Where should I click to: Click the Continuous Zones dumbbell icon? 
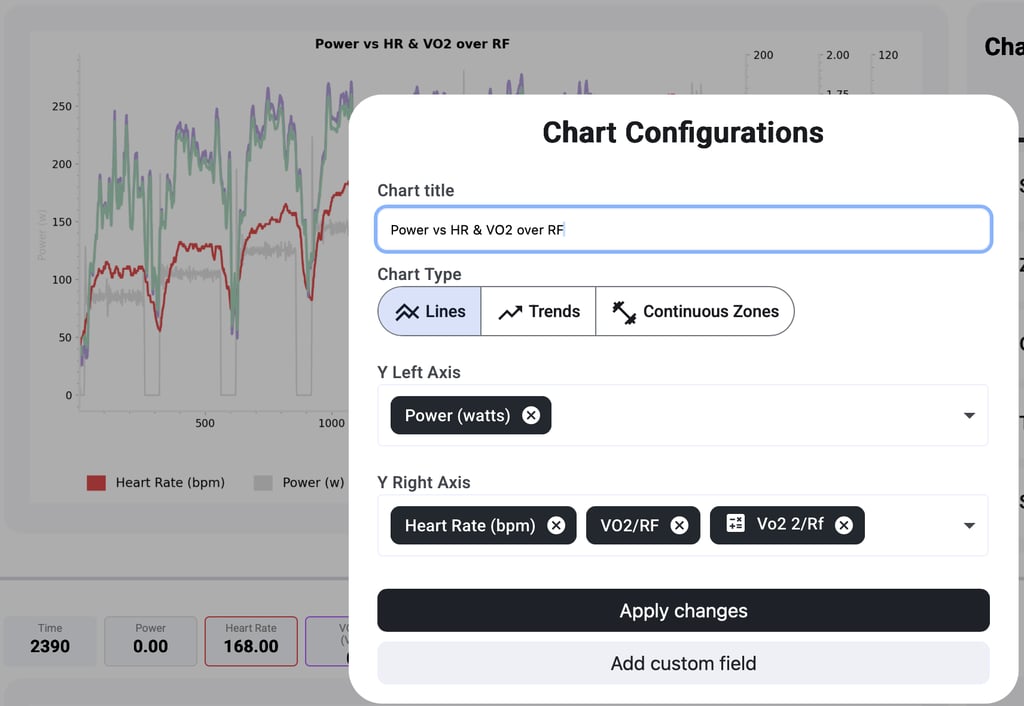624,312
